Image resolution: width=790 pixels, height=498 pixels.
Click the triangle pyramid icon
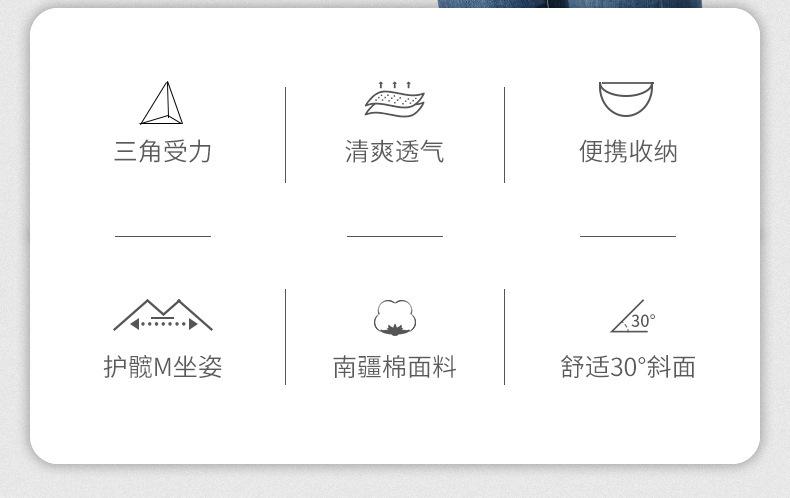click(x=162, y=103)
